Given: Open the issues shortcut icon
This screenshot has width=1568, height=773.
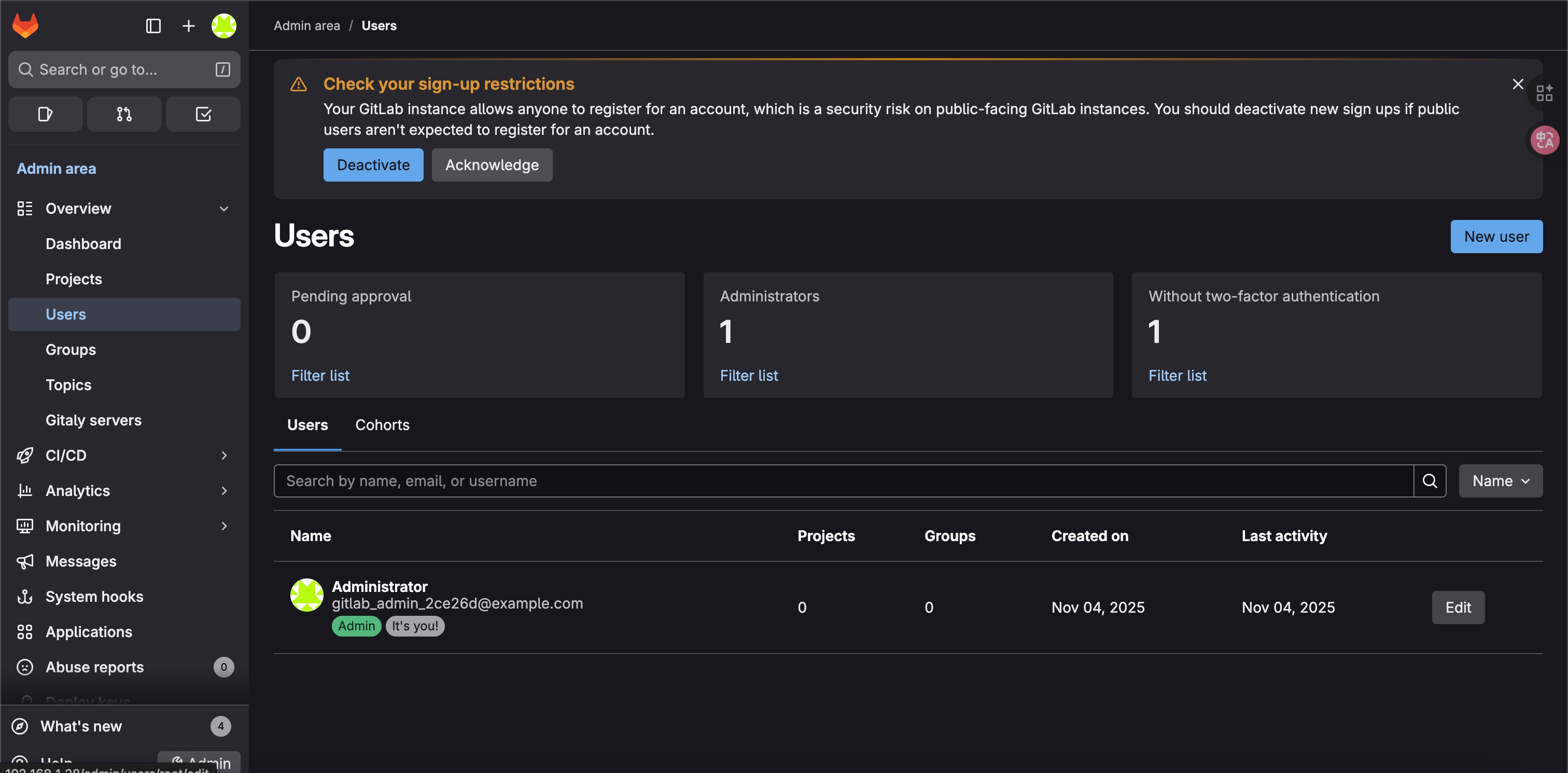Looking at the screenshot, I should click(x=45, y=114).
